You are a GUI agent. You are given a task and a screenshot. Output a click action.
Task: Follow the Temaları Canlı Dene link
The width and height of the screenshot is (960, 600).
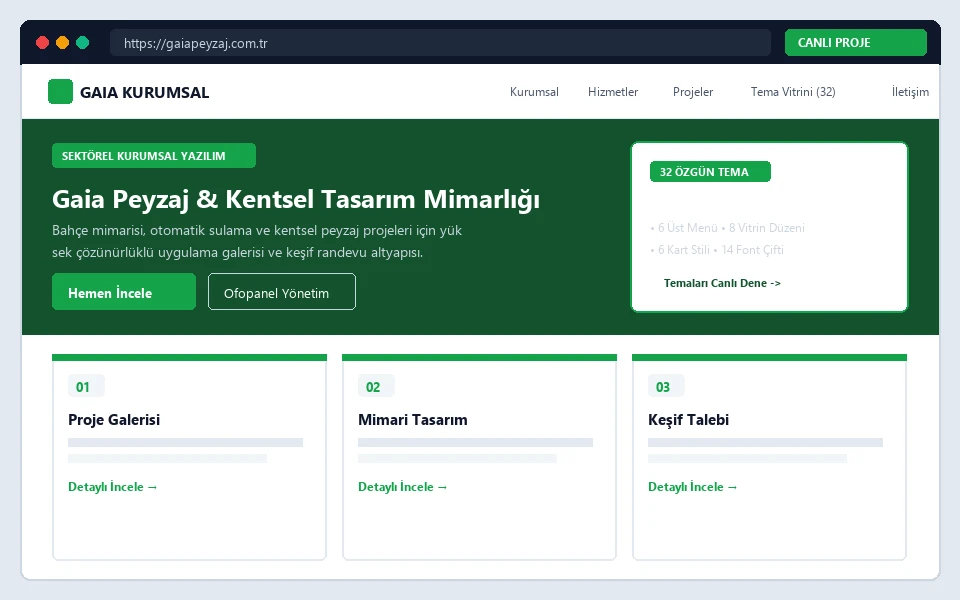[x=722, y=283]
